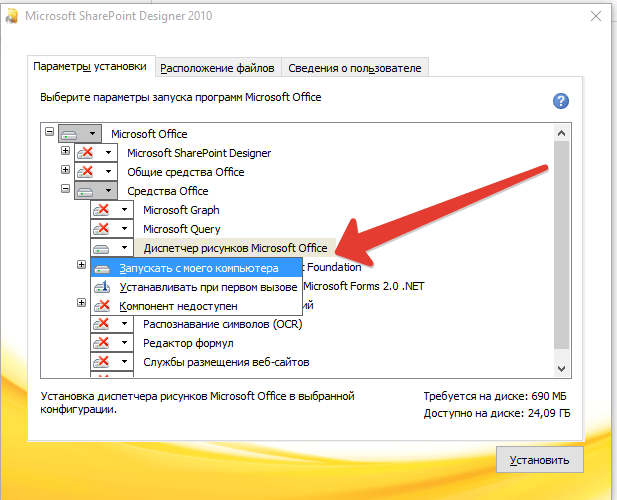This screenshot has height=500, width=617.
Task: Open install state dropdown for Общие средства Office
Action: click(96, 172)
